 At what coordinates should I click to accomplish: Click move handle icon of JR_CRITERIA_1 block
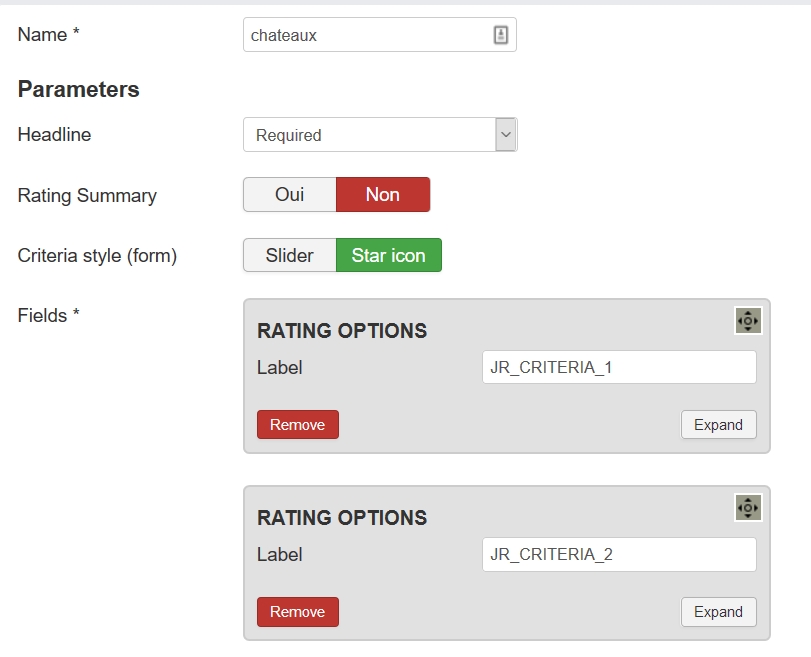point(748,321)
